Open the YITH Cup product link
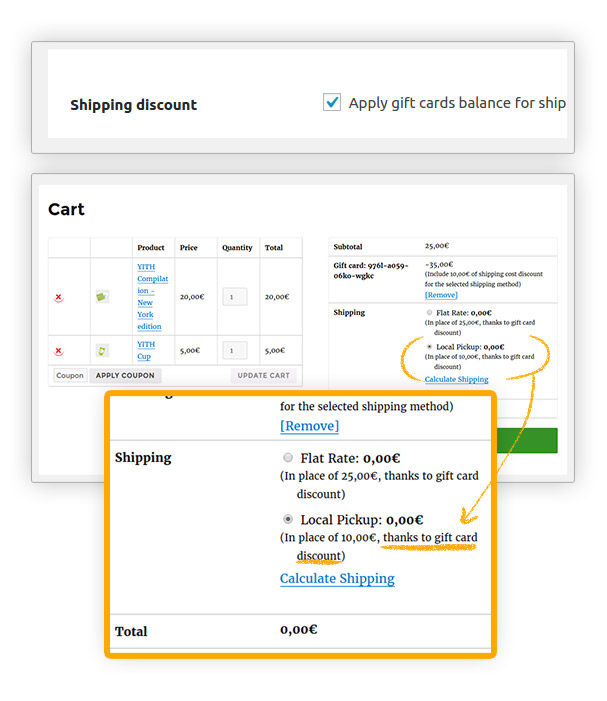This screenshot has width=607, height=701. [x=146, y=350]
